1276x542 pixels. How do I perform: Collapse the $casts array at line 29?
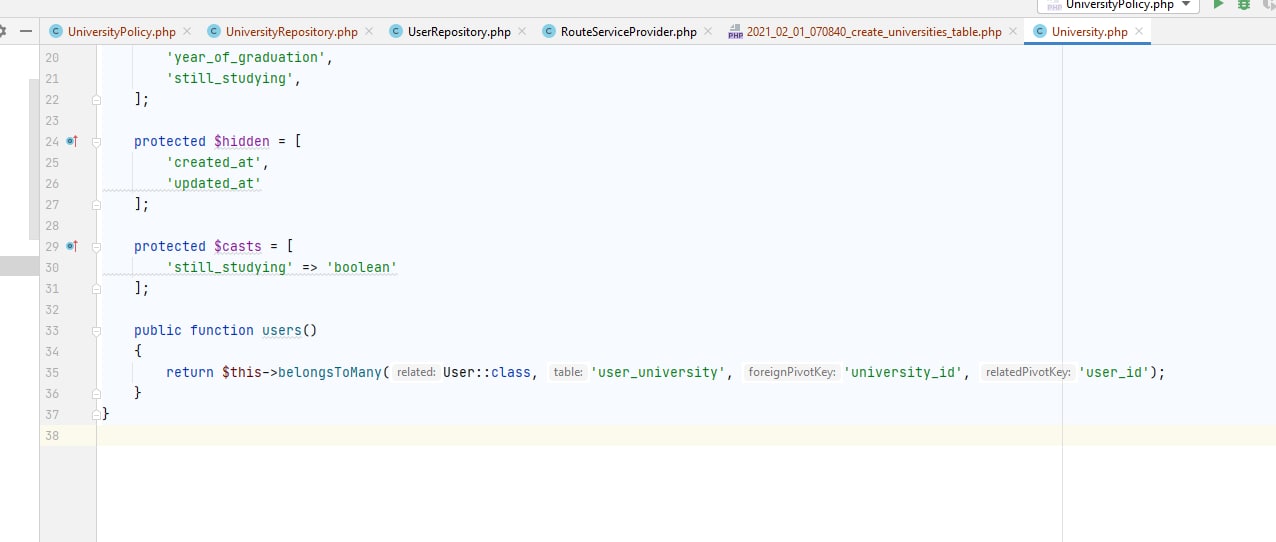[x=97, y=247]
